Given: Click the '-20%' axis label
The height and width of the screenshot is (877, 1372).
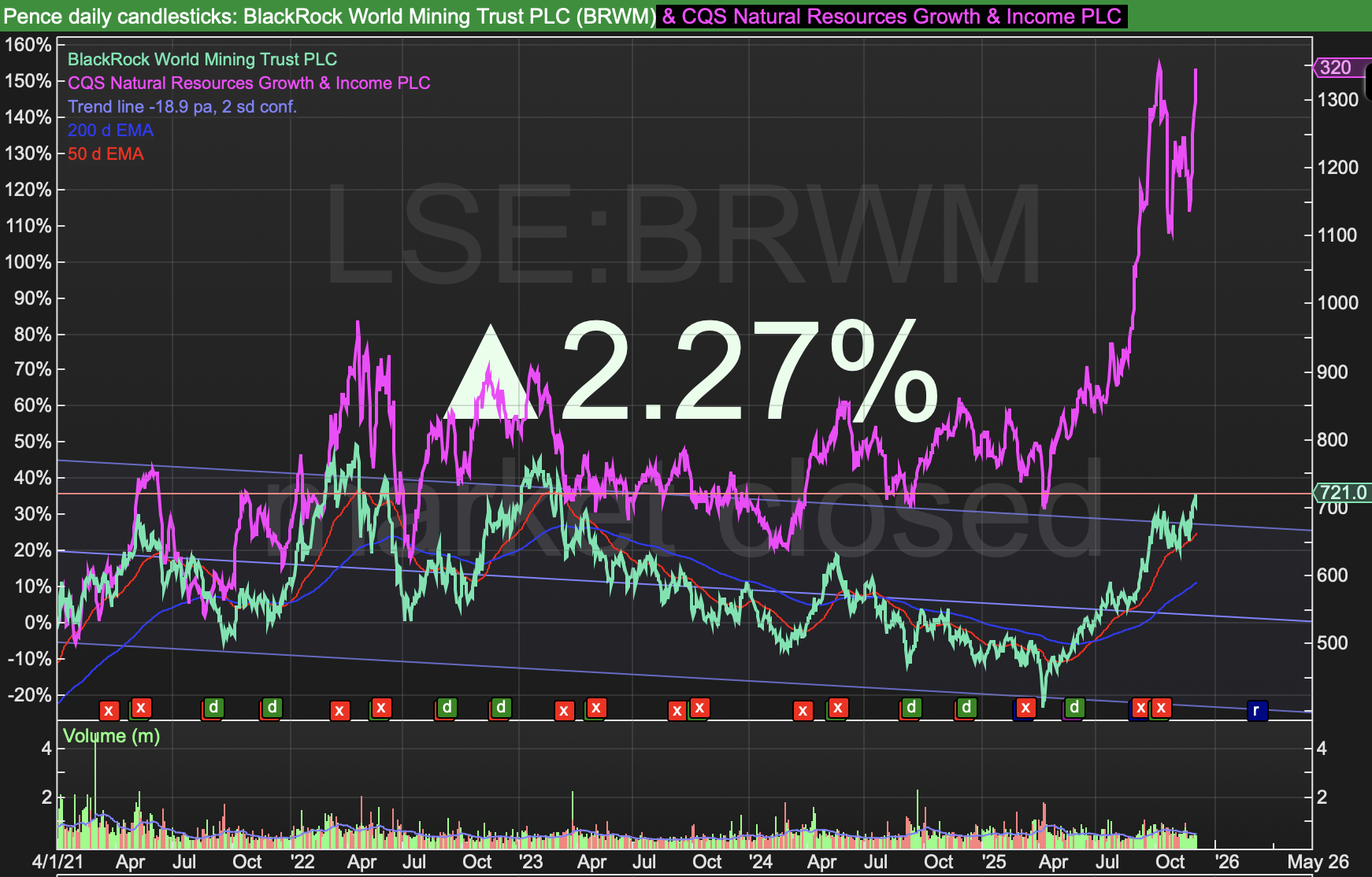Looking at the screenshot, I should point(30,695).
